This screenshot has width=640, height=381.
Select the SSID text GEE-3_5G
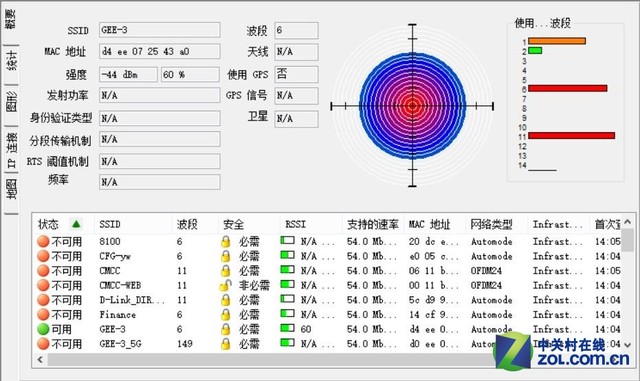point(120,344)
